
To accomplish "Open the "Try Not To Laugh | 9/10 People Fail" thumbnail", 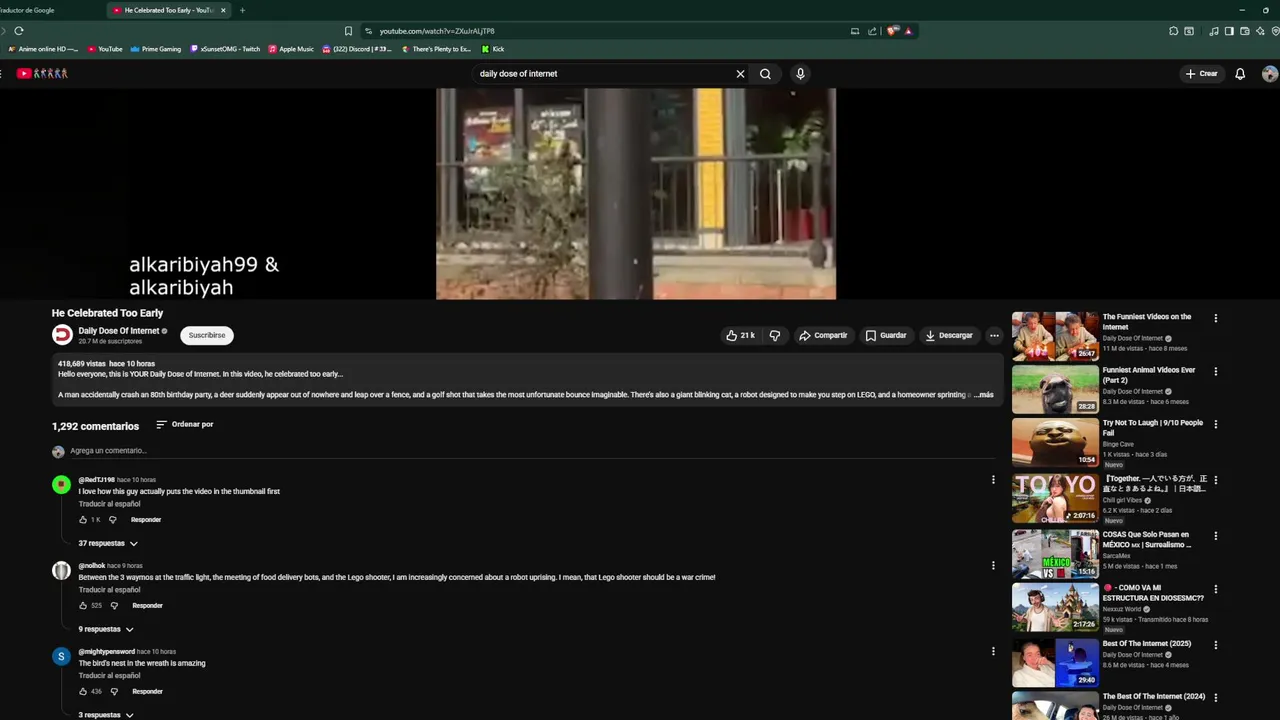I will pyautogui.click(x=1055, y=442).
